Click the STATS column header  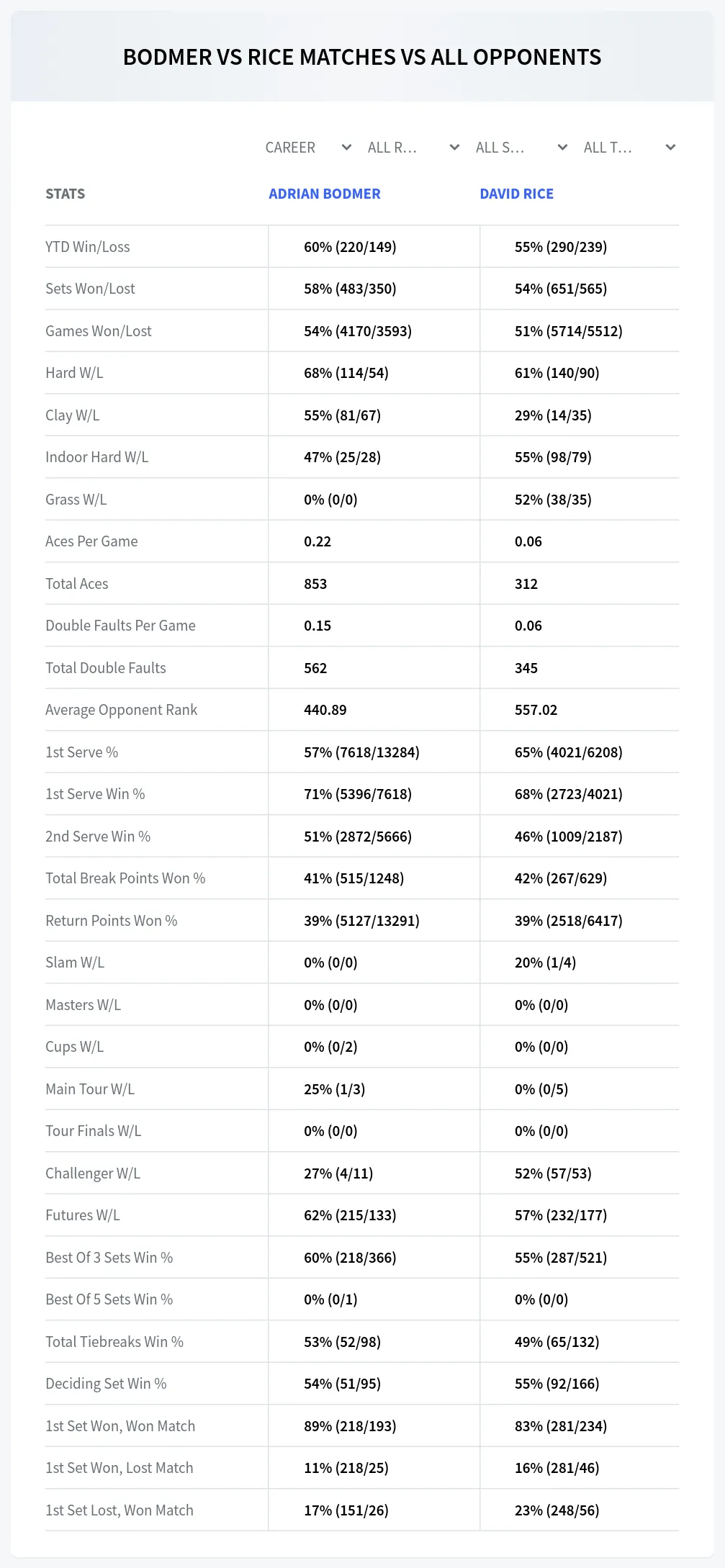pos(66,194)
